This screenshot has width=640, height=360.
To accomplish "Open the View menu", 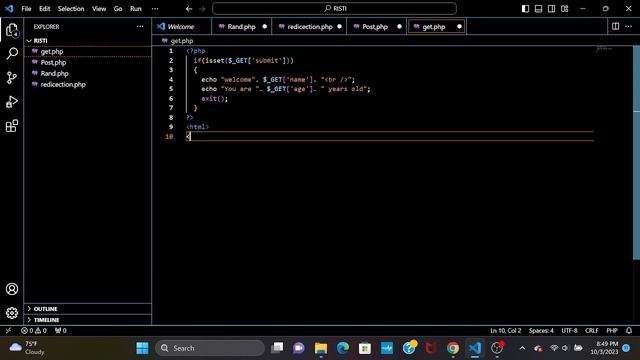I will 99,9.
